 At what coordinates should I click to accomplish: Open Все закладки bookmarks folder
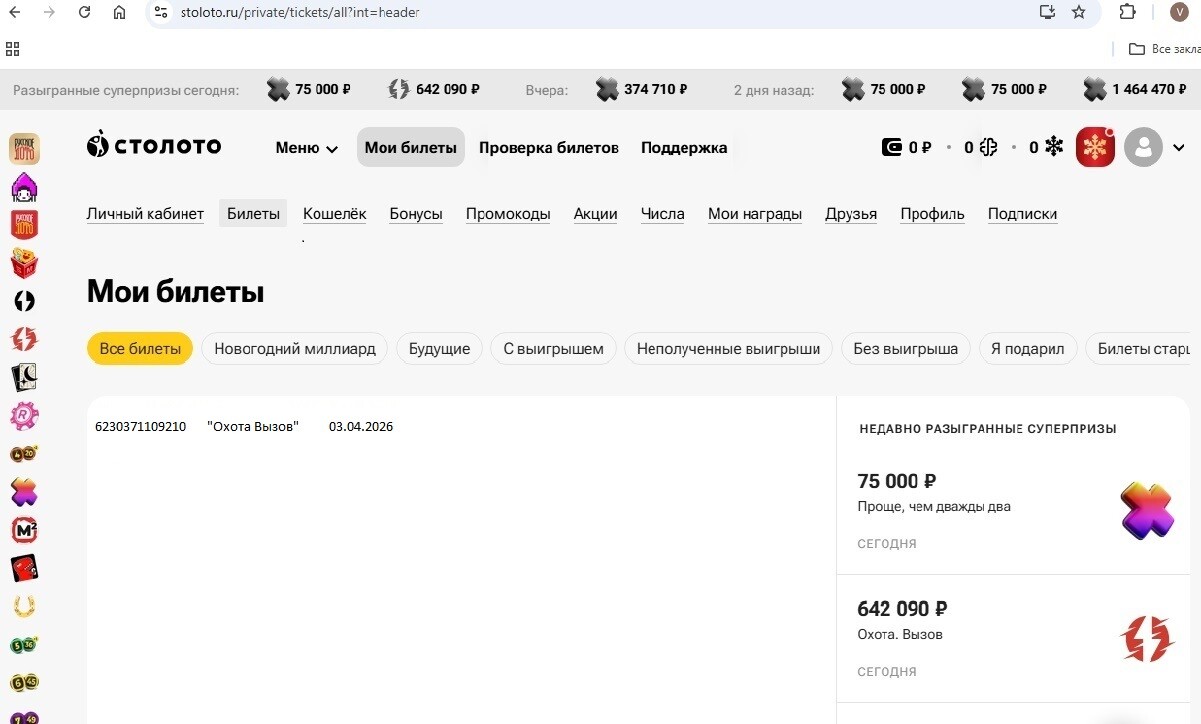click(1164, 48)
